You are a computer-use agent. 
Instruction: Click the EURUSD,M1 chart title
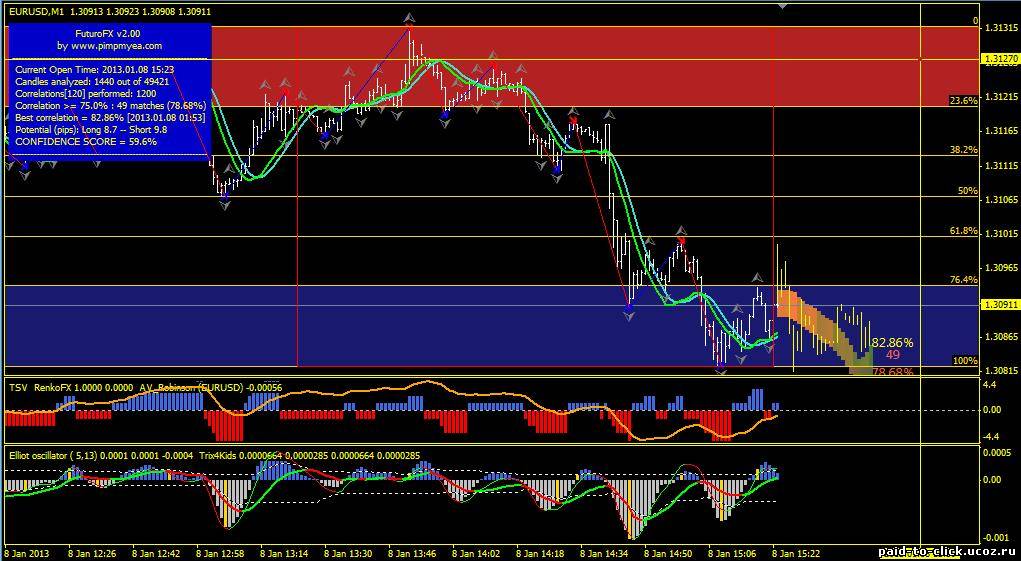pos(35,10)
